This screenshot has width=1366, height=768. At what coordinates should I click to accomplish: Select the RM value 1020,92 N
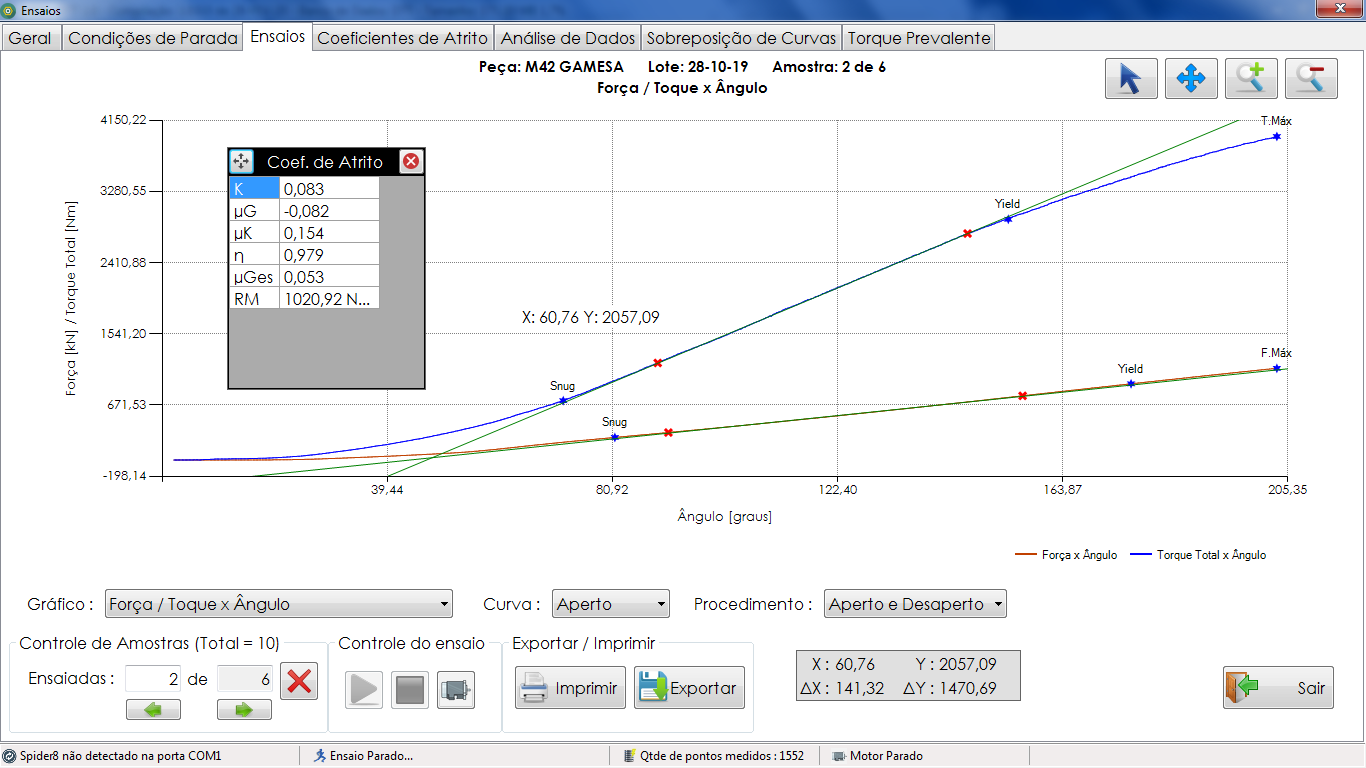point(329,298)
